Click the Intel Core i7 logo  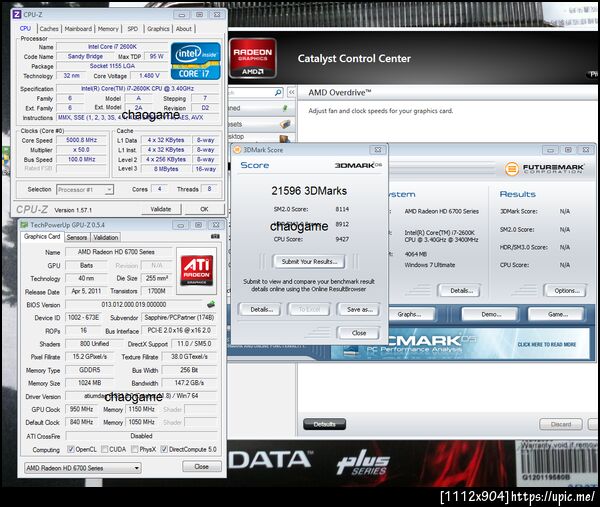point(196,61)
